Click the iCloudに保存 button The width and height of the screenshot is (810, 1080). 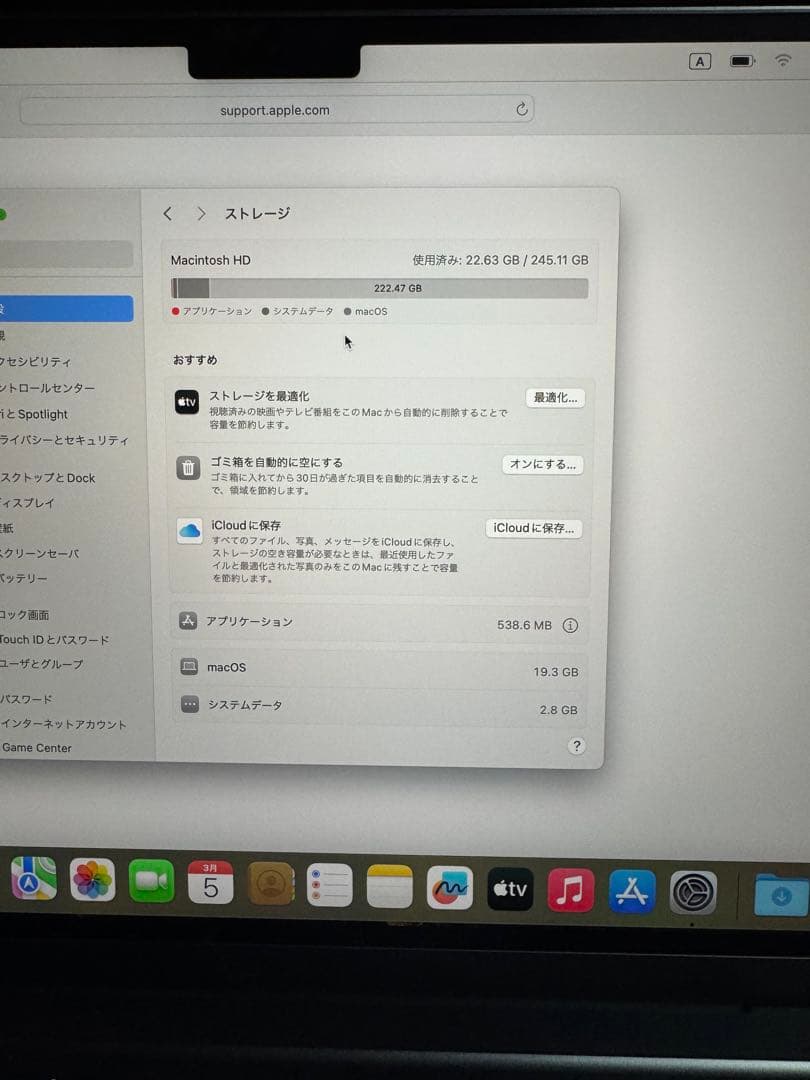[534, 528]
